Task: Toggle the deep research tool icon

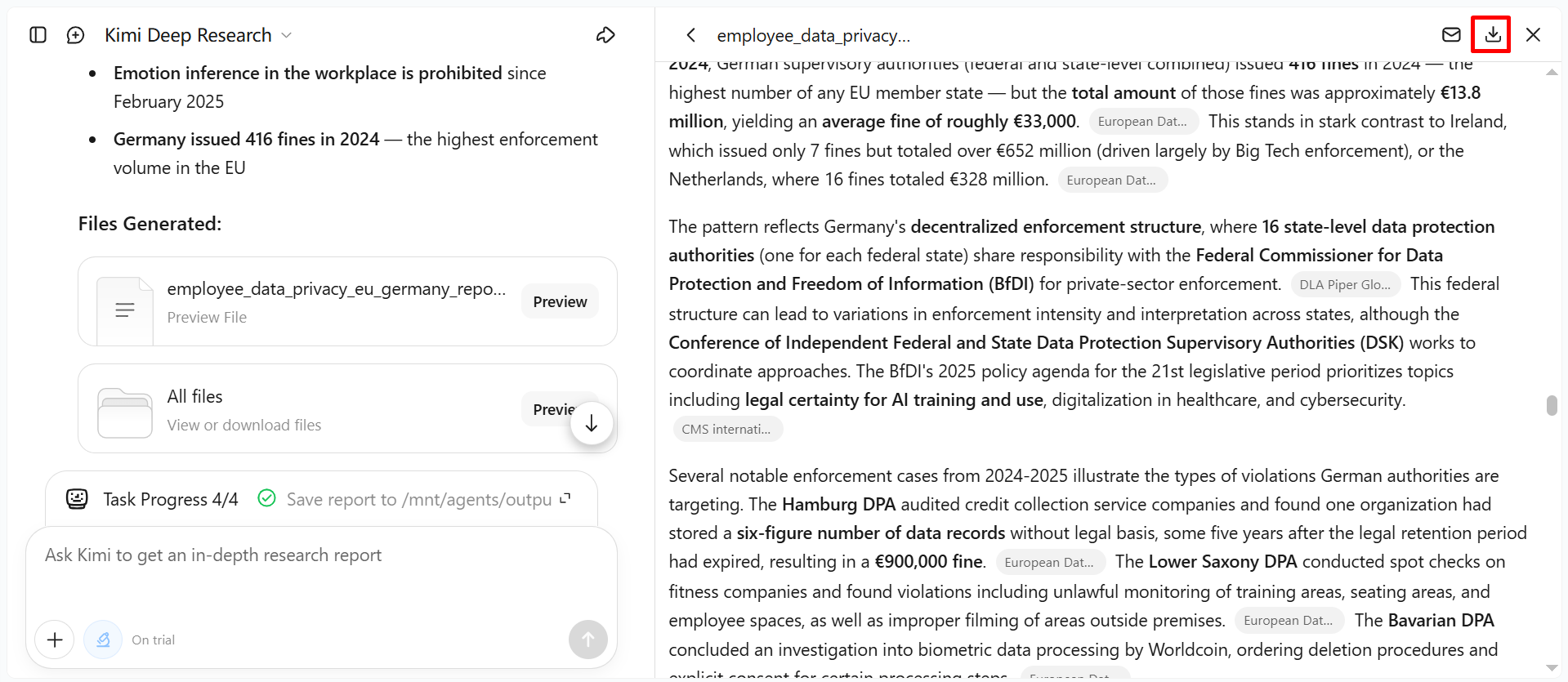Action: 103,640
